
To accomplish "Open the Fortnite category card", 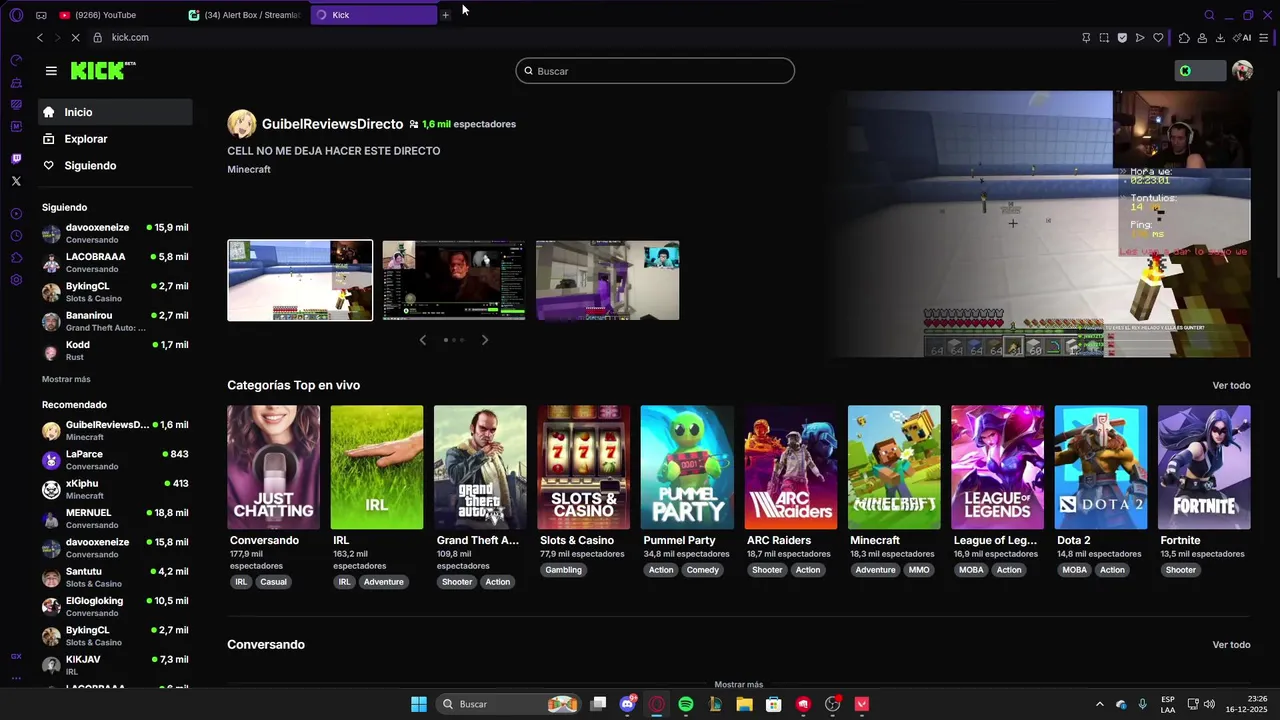I will [x=1204, y=467].
